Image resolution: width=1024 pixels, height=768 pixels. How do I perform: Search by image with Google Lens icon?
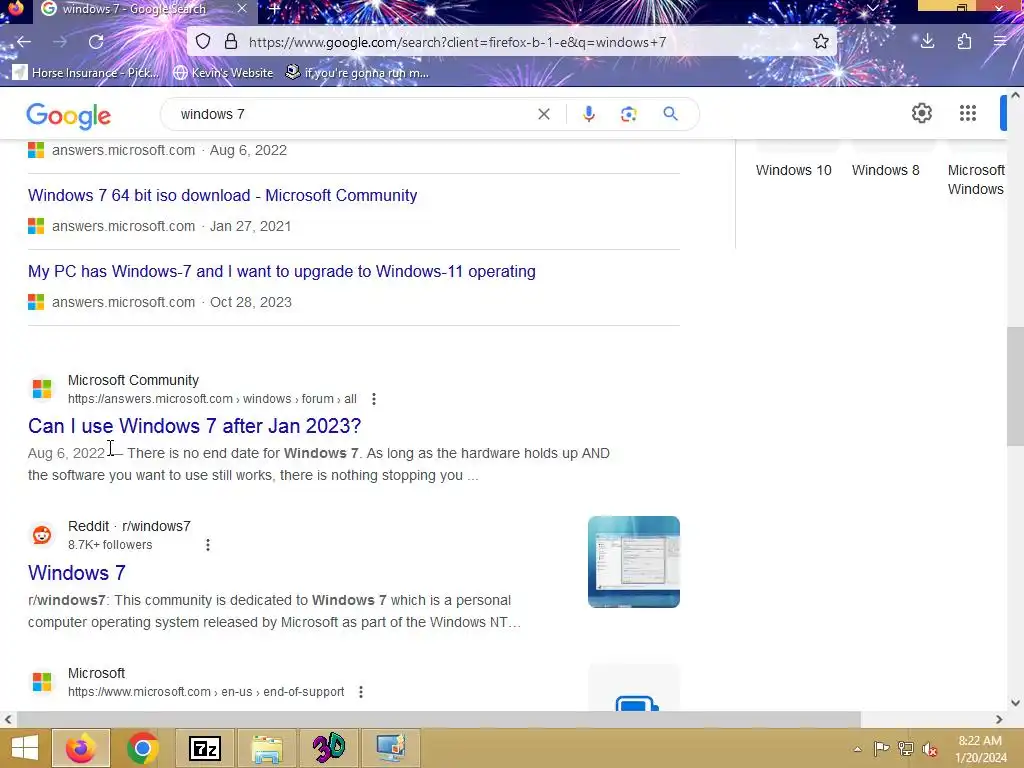pyautogui.click(x=628, y=114)
